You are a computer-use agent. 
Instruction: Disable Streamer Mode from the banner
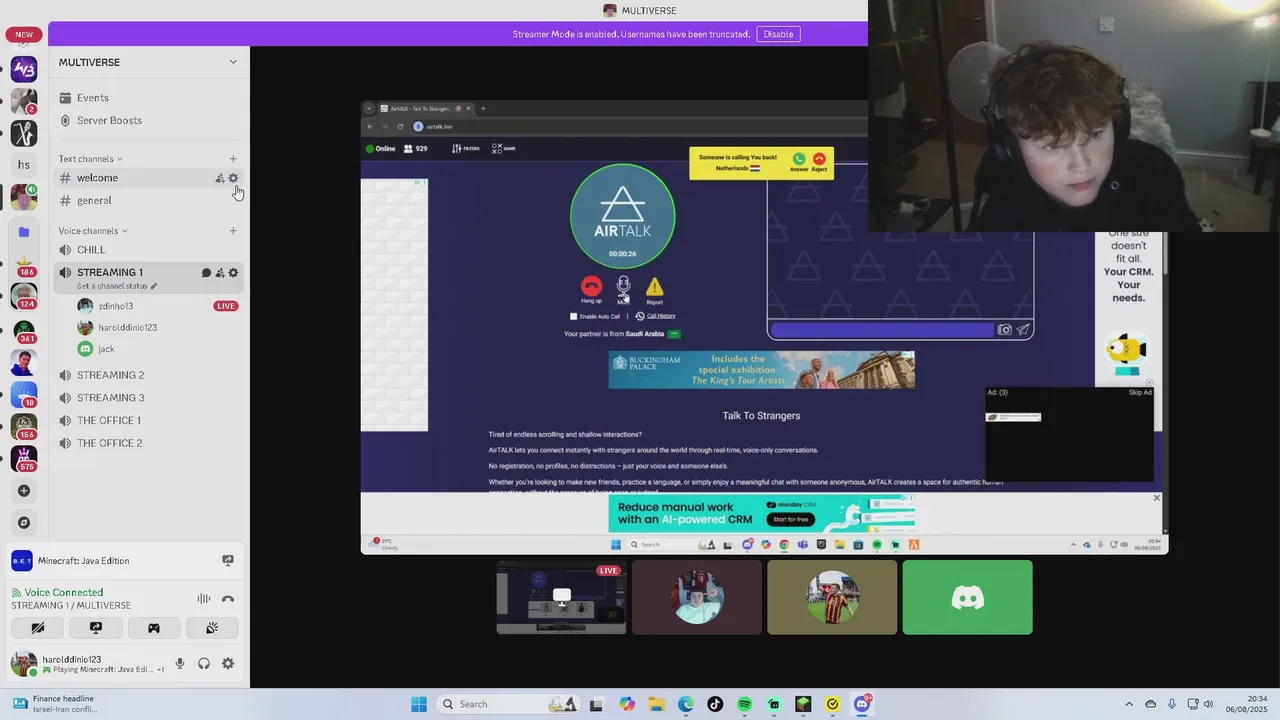pos(778,34)
